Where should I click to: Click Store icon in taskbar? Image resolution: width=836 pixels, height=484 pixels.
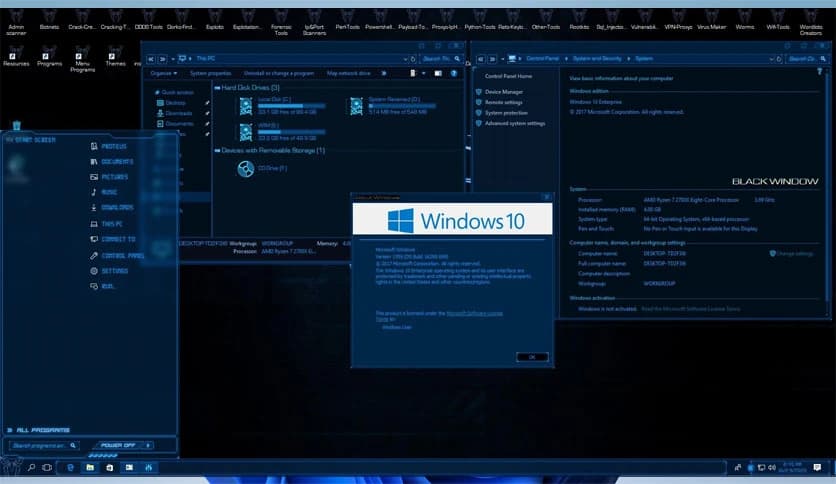(110, 467)
